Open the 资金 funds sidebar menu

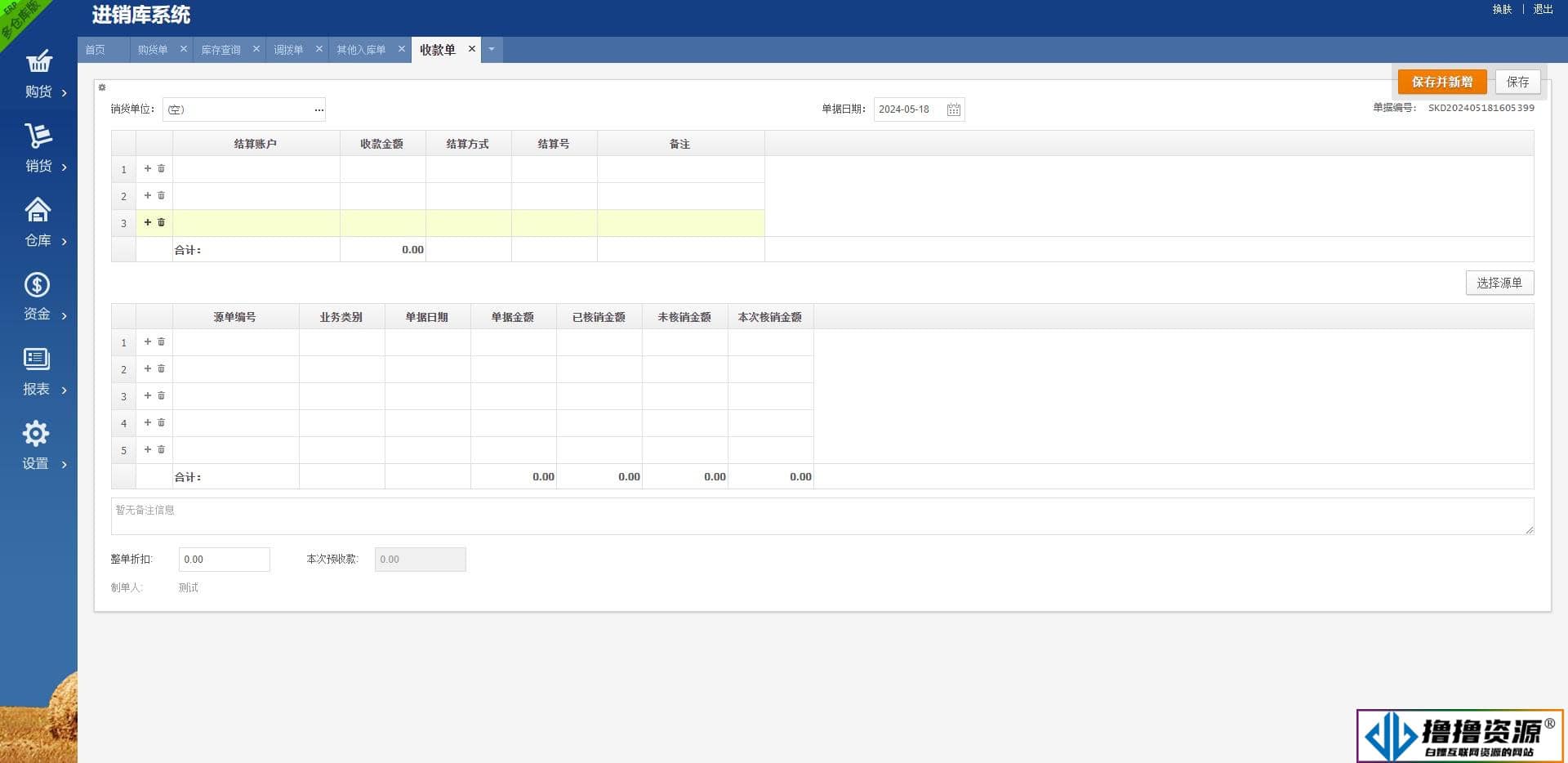click(38, 297)
